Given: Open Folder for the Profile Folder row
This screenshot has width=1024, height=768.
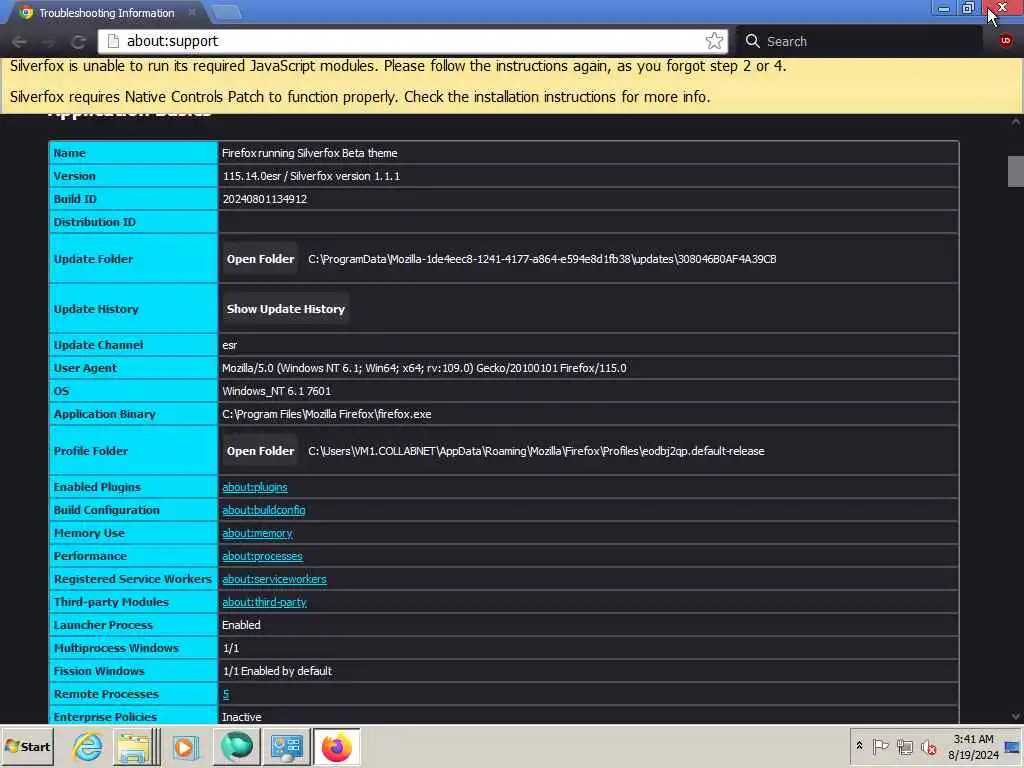Looking at the screenshot, I should 261,451.
